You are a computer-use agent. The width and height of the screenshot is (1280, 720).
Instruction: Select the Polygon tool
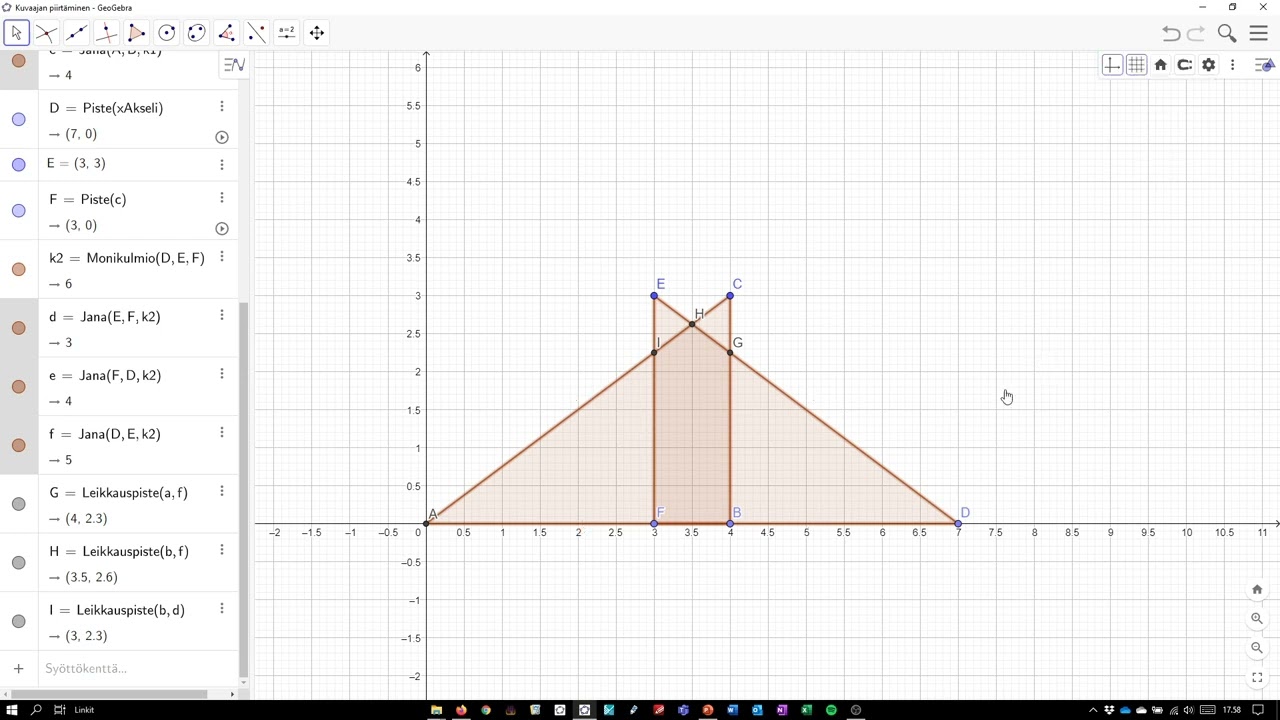pos(136,33)
